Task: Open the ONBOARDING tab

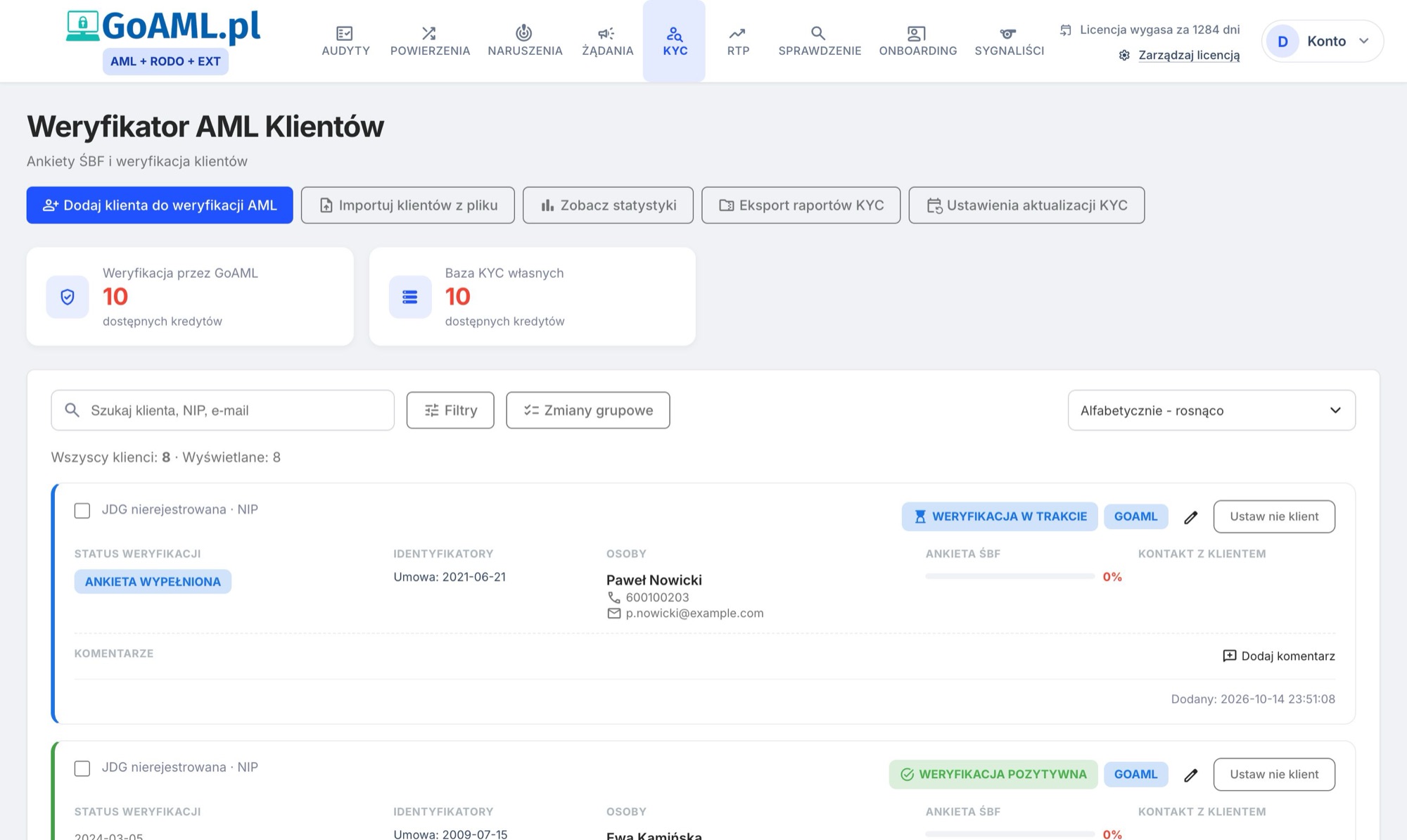Action: tap(917, 42)
